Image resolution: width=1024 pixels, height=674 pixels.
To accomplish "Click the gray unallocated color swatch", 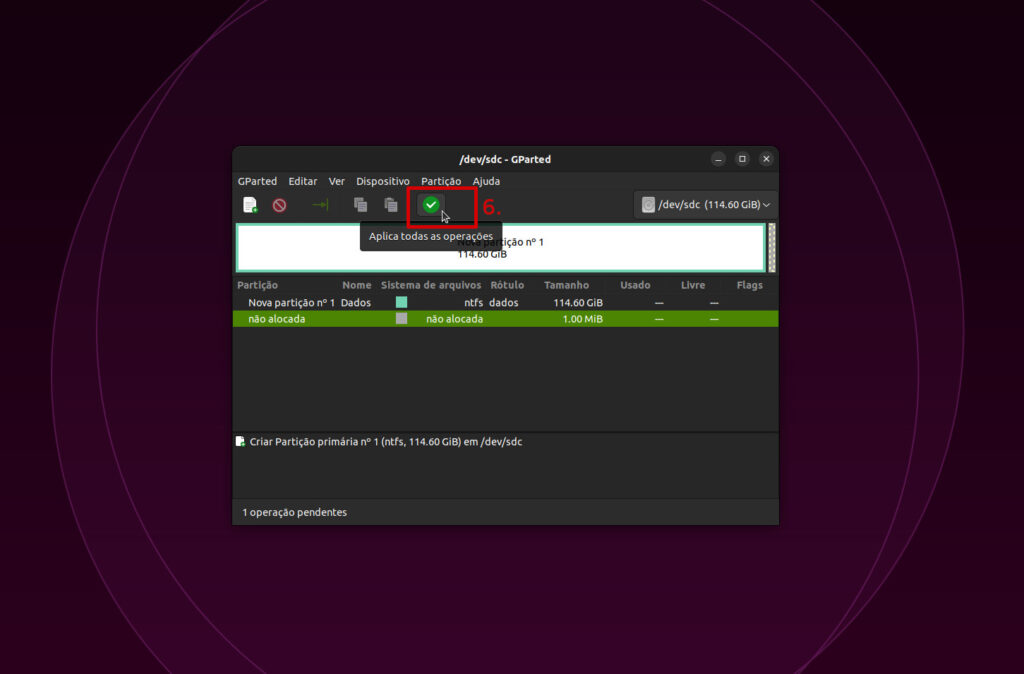I will pyautogui.click(x=402, y=318).
